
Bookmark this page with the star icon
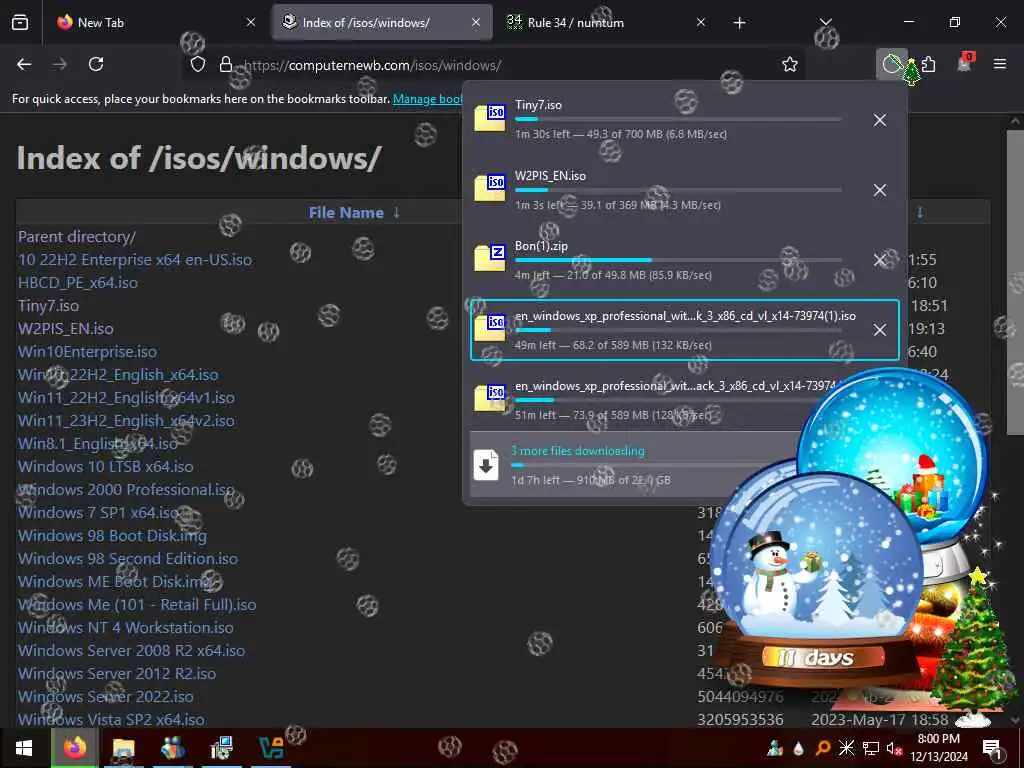pos(790,64)
